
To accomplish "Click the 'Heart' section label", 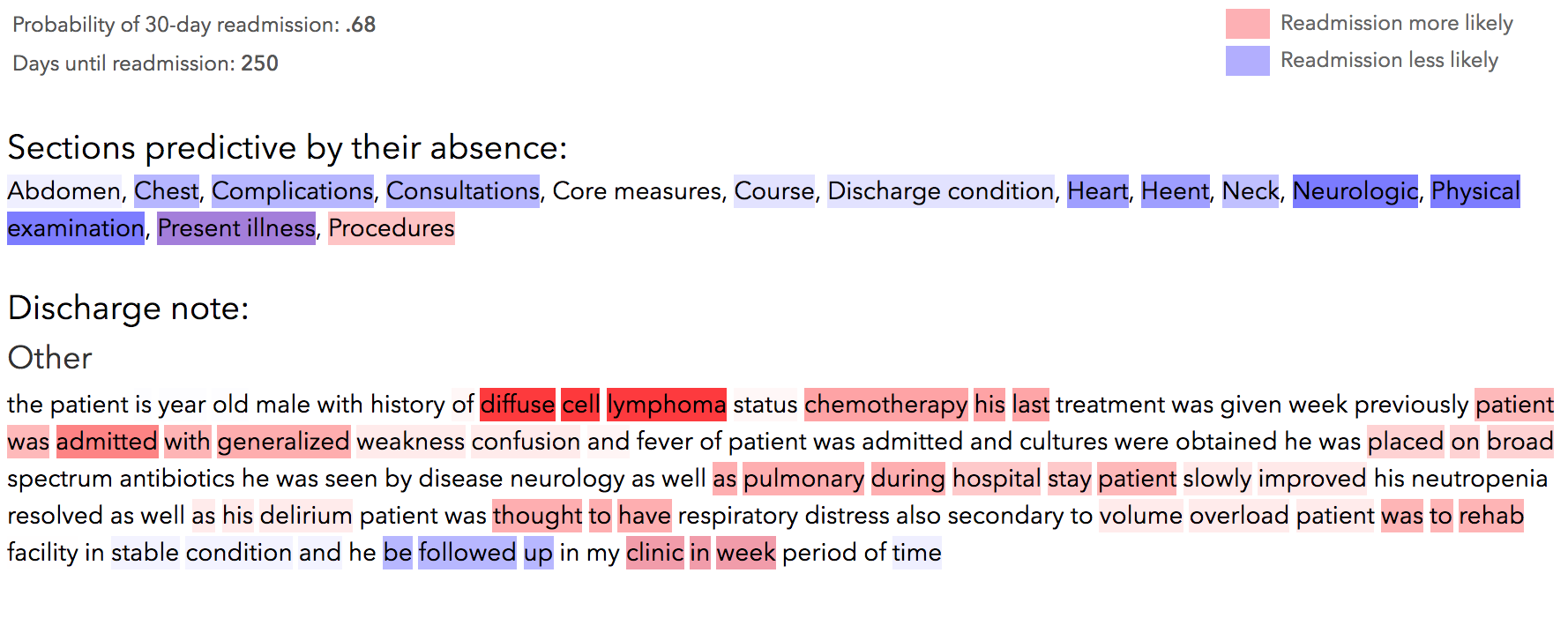I will coord(1097,191).
